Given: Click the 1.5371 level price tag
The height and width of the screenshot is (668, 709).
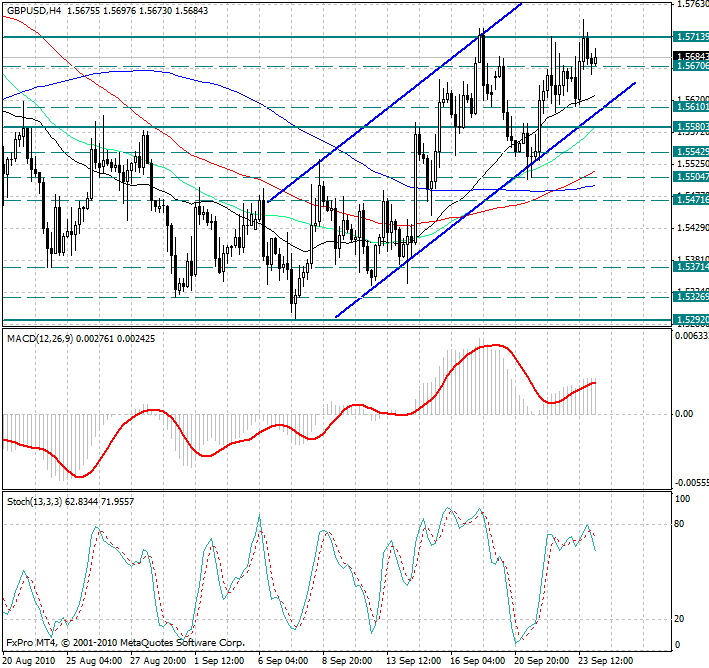Looking at the screenshot, I should 691,267.
